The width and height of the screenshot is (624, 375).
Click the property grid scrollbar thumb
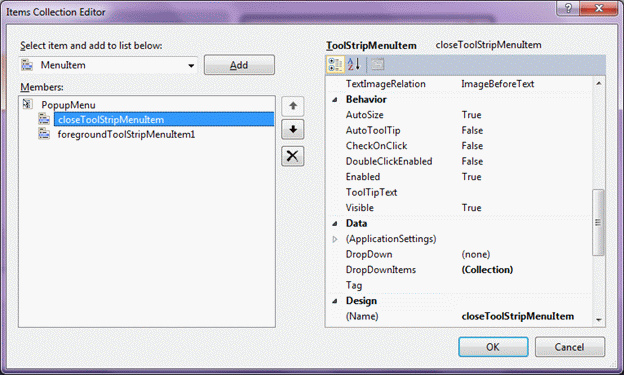pos(598,222)
